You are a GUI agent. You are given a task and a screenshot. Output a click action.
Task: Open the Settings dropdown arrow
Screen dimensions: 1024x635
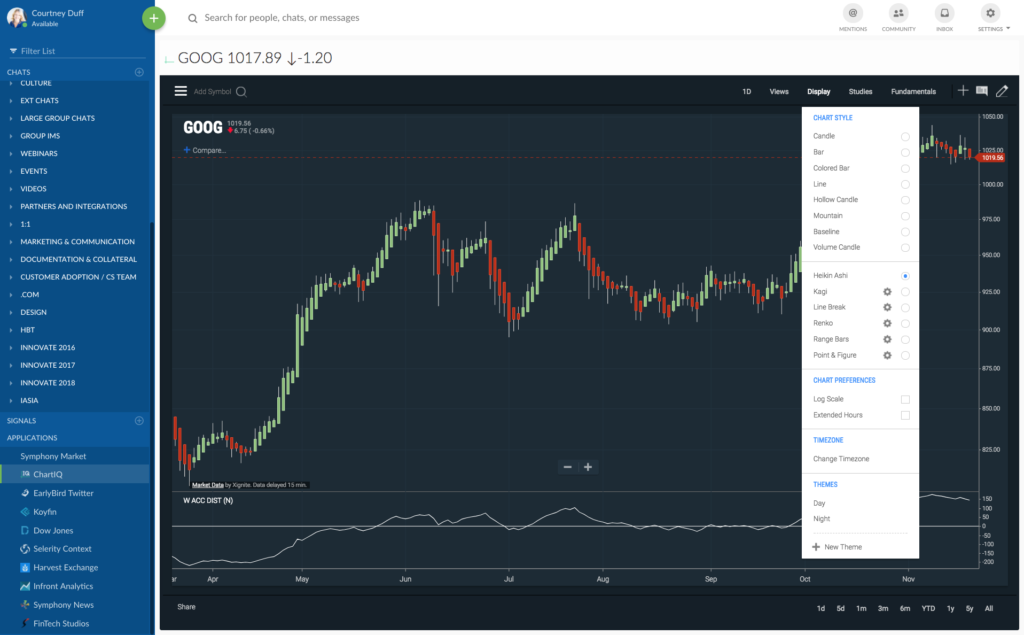(x=1008, y=29)
